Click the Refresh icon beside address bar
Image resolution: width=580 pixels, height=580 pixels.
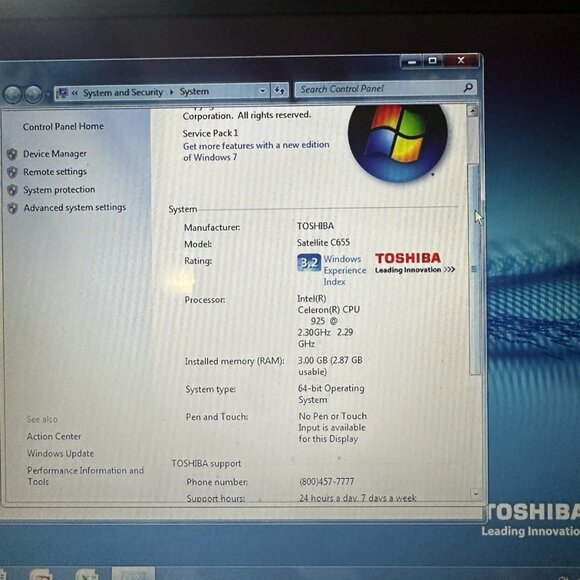click(x=279, y=90)
